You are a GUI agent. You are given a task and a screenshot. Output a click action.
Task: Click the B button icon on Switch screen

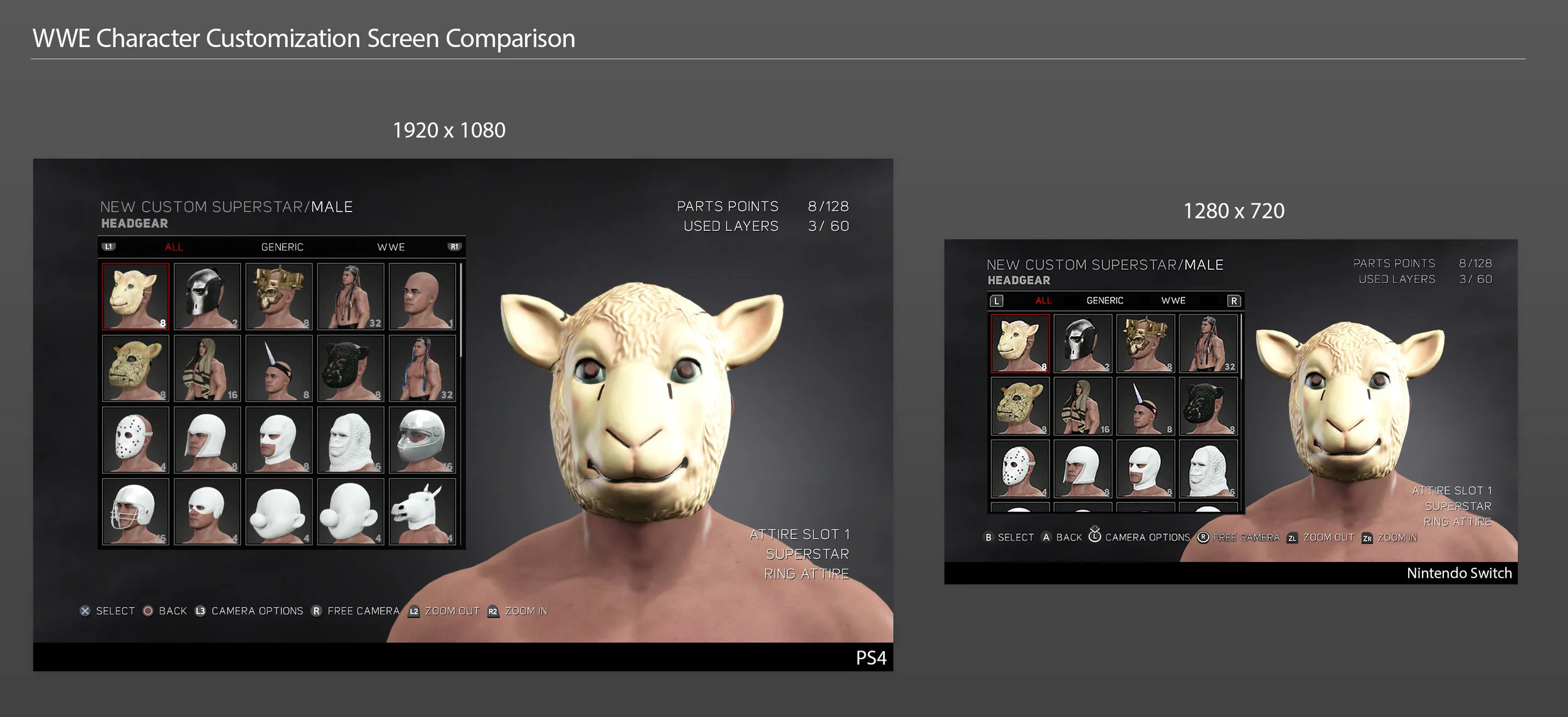[988, 538]
